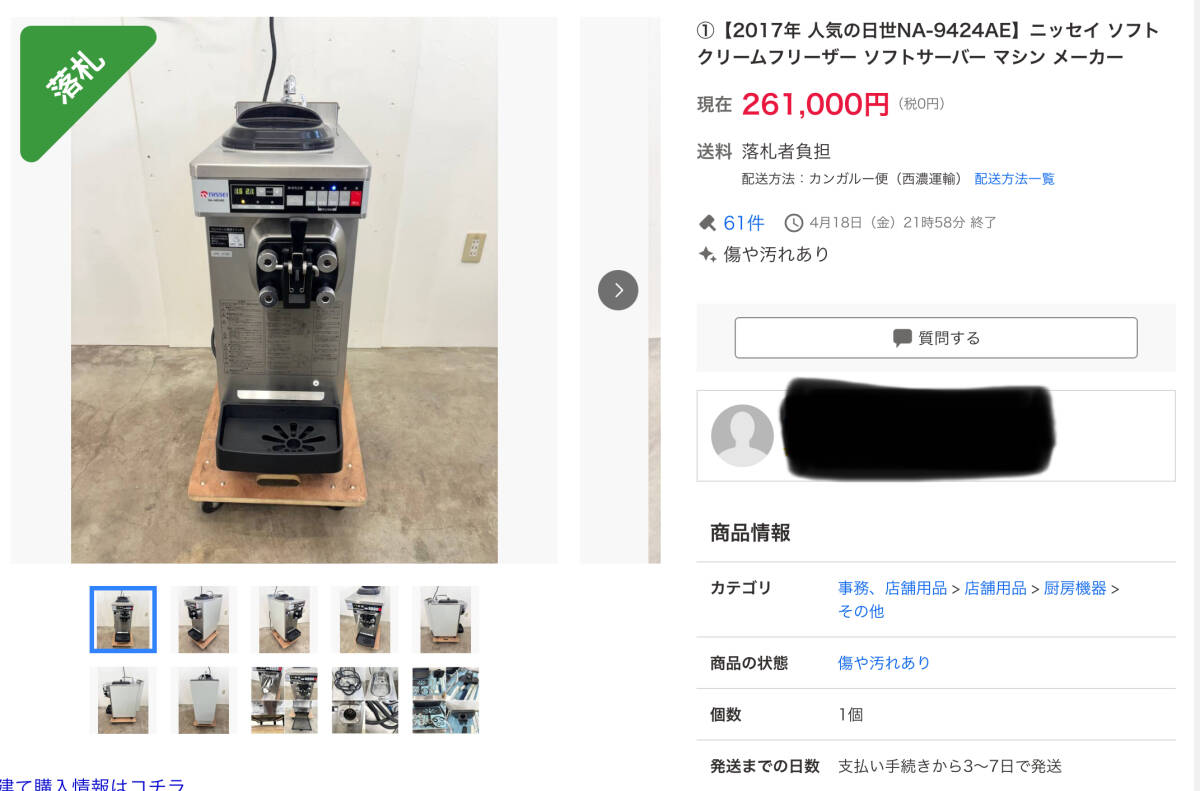Click the bid count gavel icon
The height and width of the screenshot is (791, 1200).
[x=707, y=223]
